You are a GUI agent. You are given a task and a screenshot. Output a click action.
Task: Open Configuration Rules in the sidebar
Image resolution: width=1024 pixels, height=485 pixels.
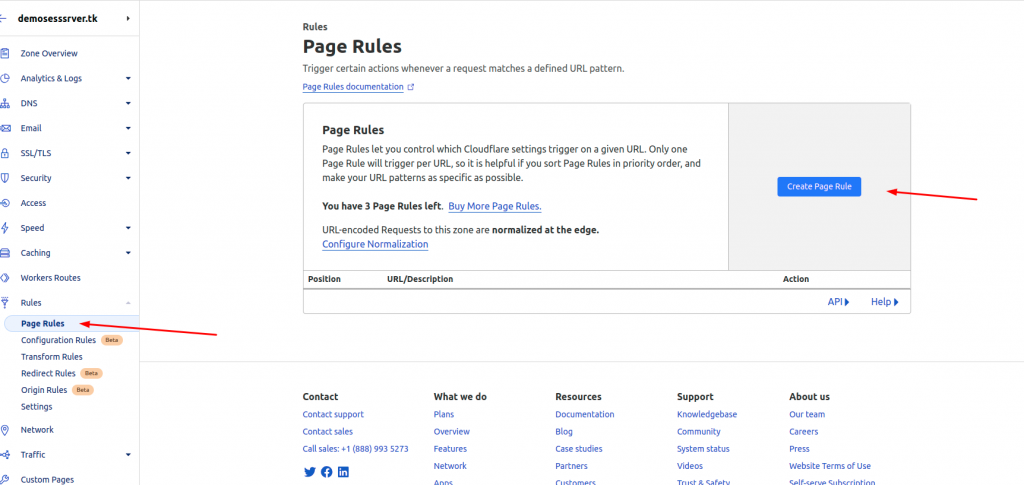coord(58,340)
